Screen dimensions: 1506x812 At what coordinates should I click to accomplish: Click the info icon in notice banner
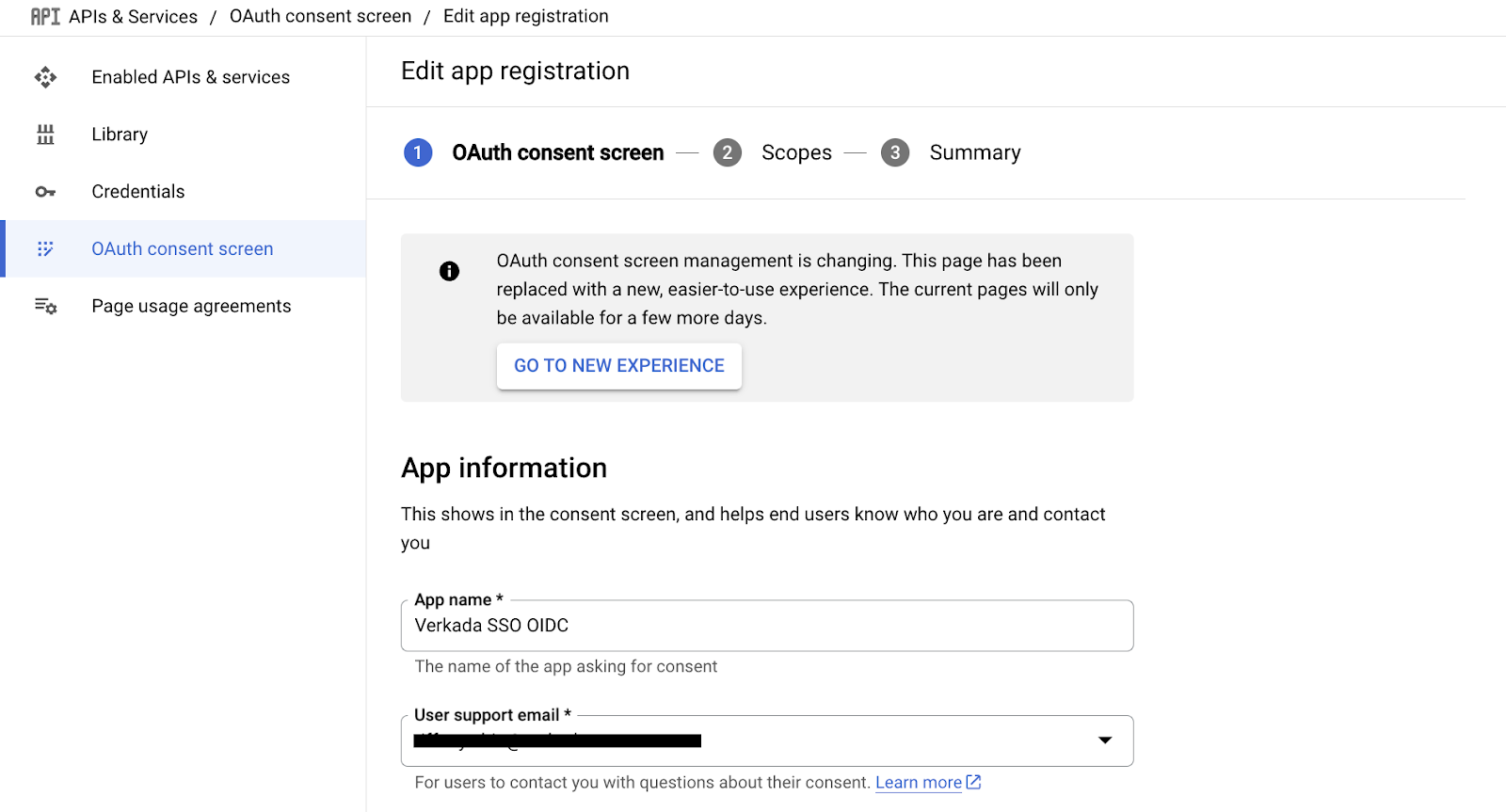[x=449, y=271]
